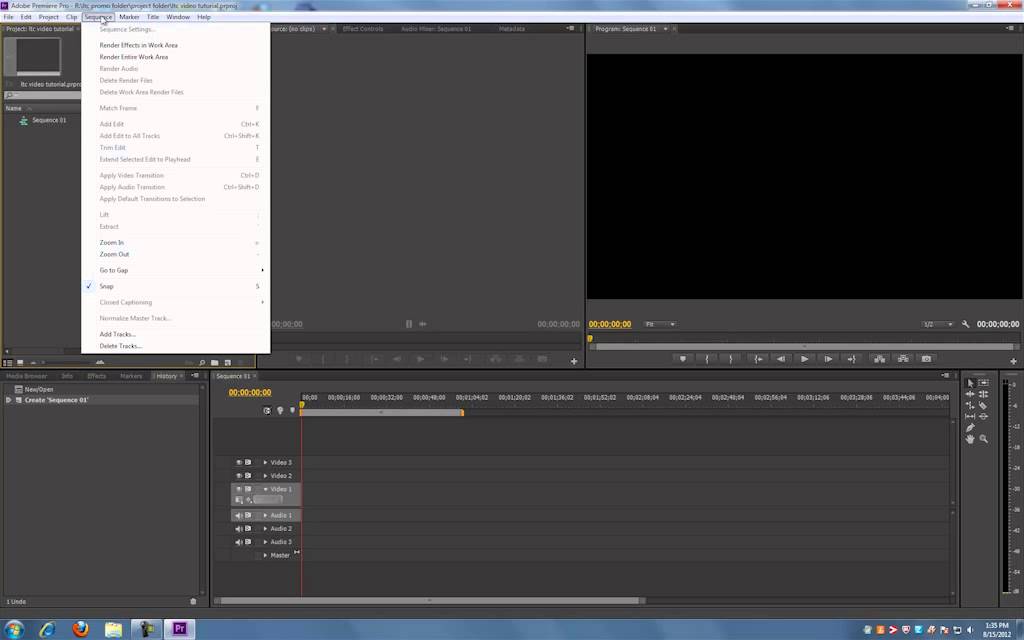Toggle the Snap option in Sequence menu
Image resolution: width=1024 pixels, height=640 pixels.
[x=107, y=286]
